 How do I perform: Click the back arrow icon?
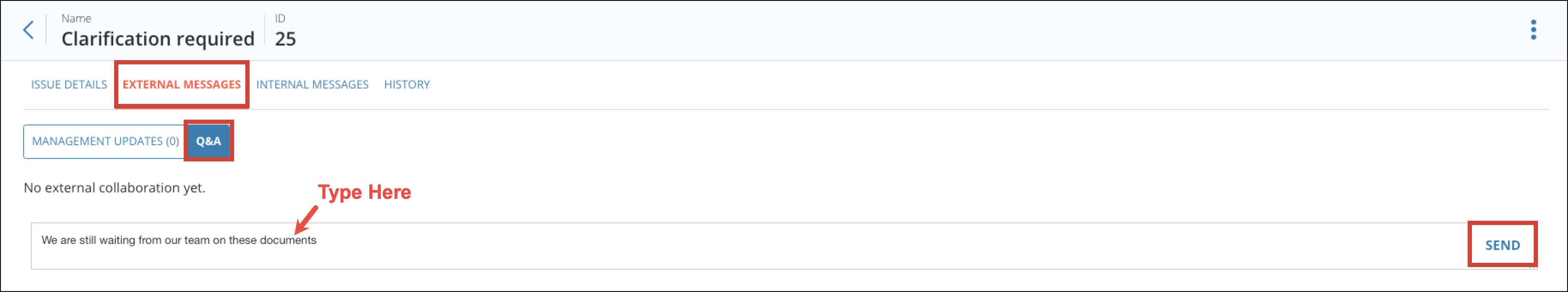coord(28,30)
